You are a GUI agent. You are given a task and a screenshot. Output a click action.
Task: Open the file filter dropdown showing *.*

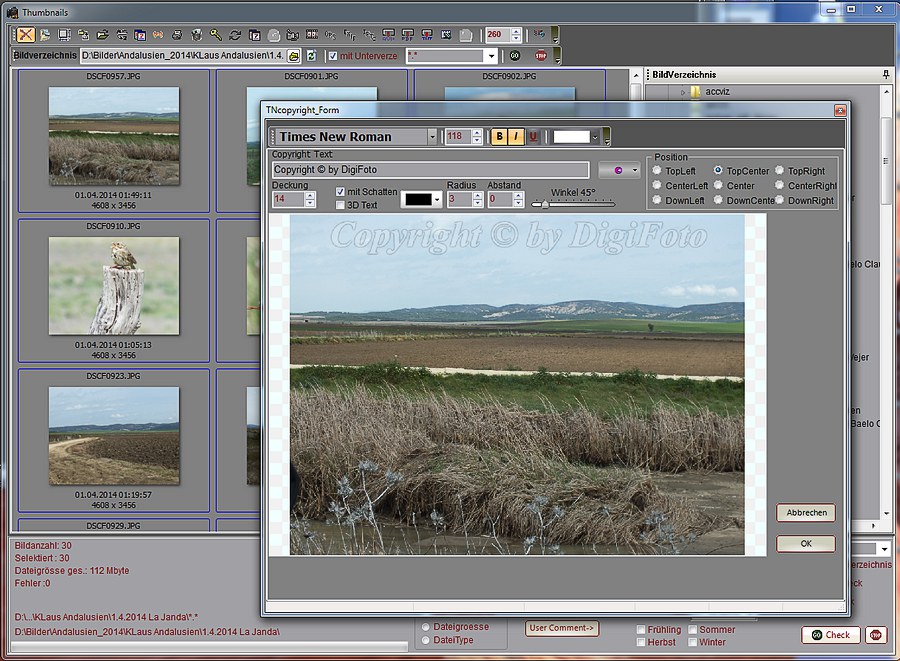click(493, 56)
